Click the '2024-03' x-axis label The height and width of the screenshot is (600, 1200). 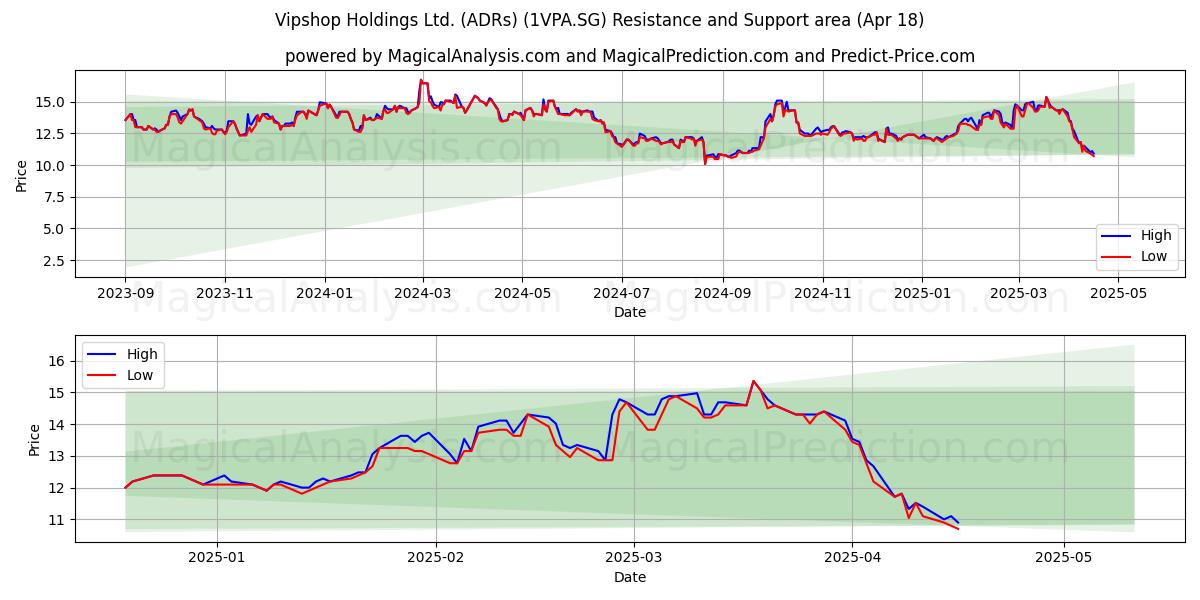[422, 294]
